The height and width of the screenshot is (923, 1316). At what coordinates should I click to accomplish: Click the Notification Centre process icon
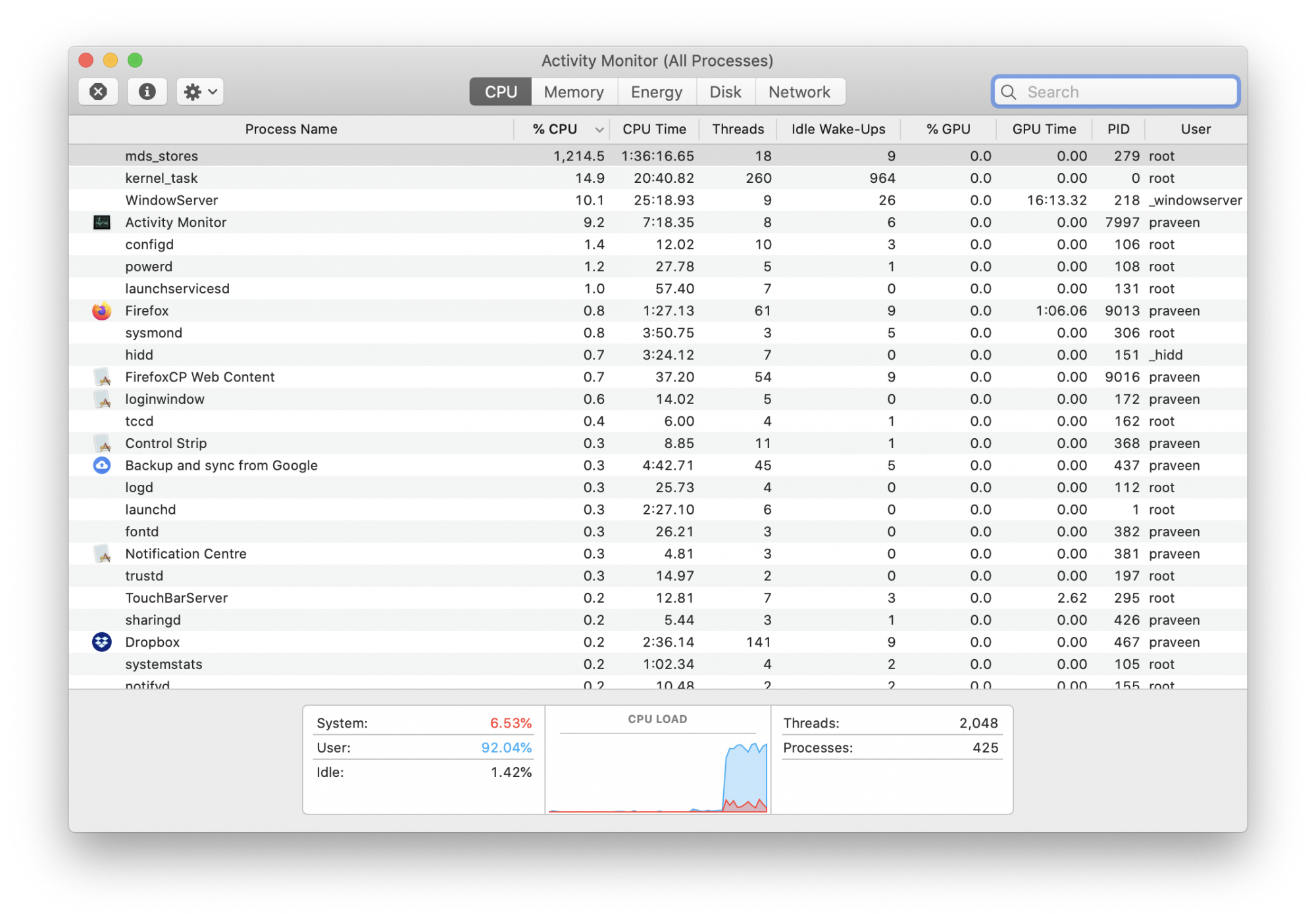(x=102, y=554)
